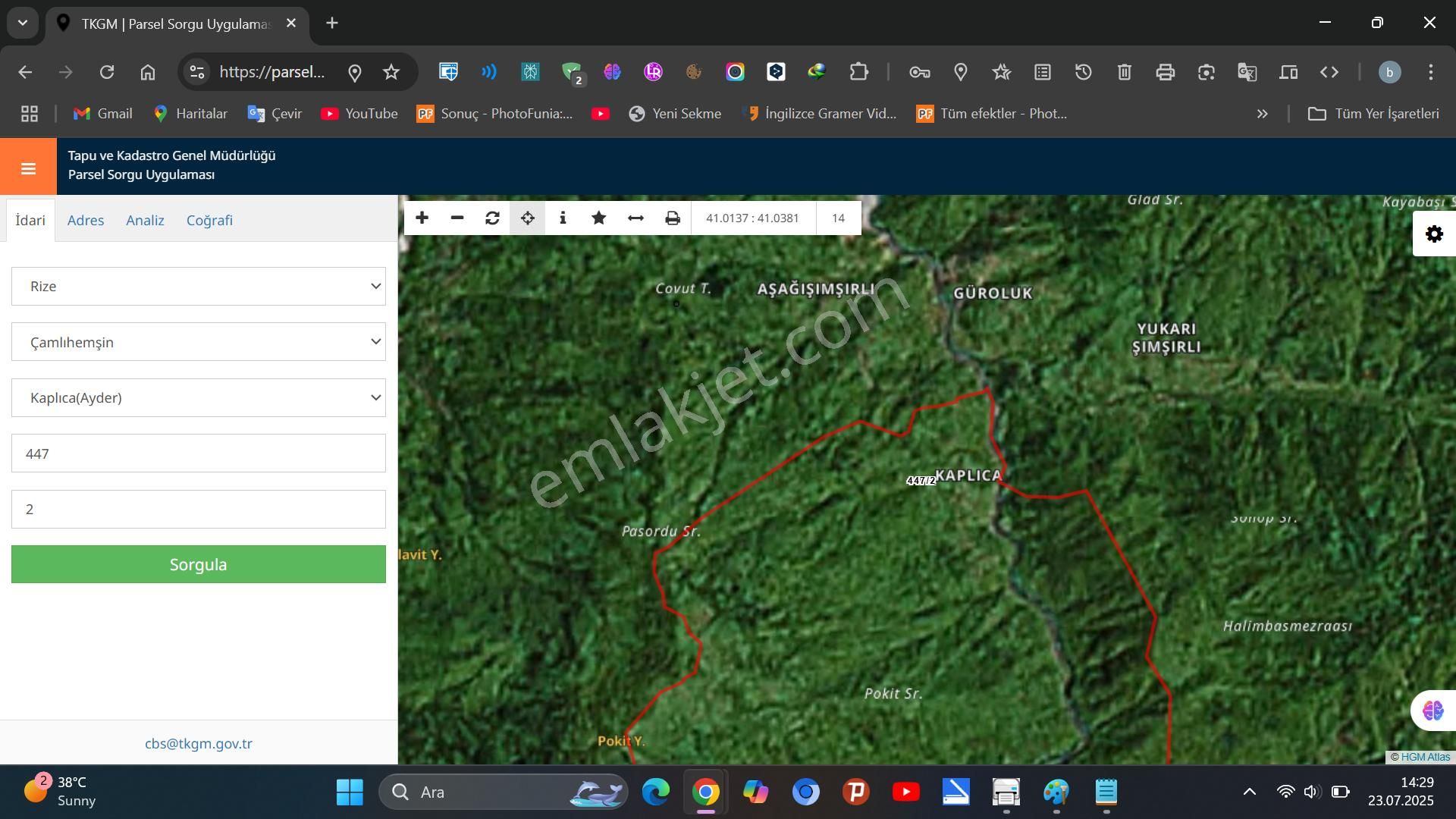Switch to the Analiz tab
This screenshot has width=1456, height=819.
point(145,220)
